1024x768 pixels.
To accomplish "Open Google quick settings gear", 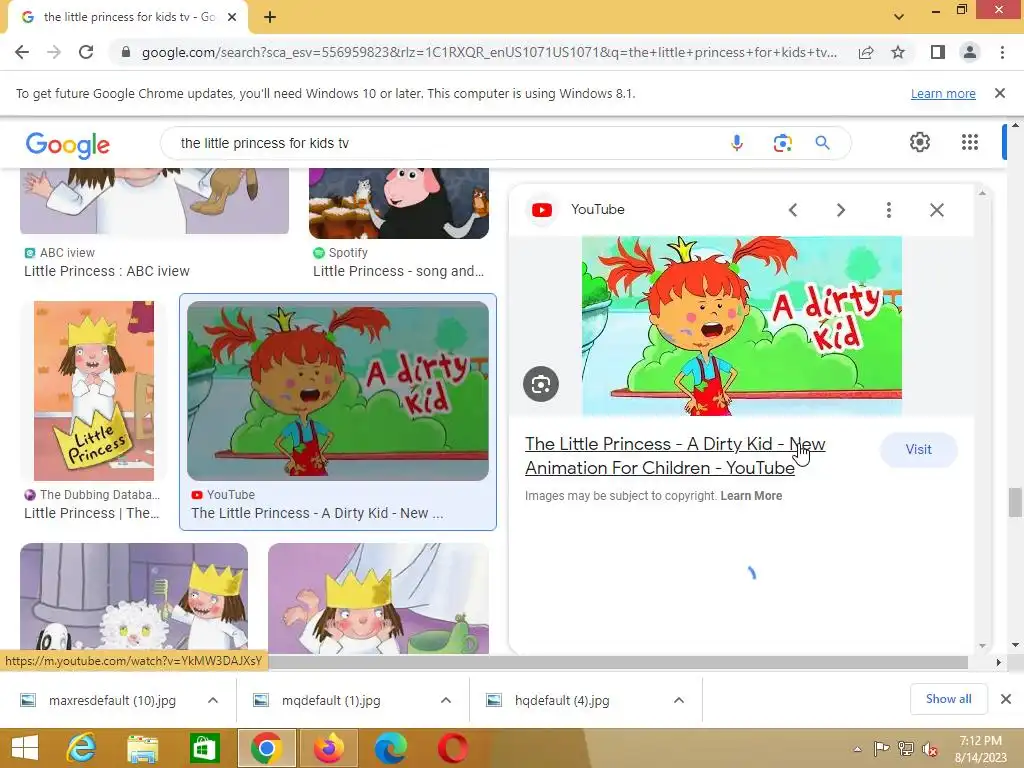I will [x=920, y=142].
